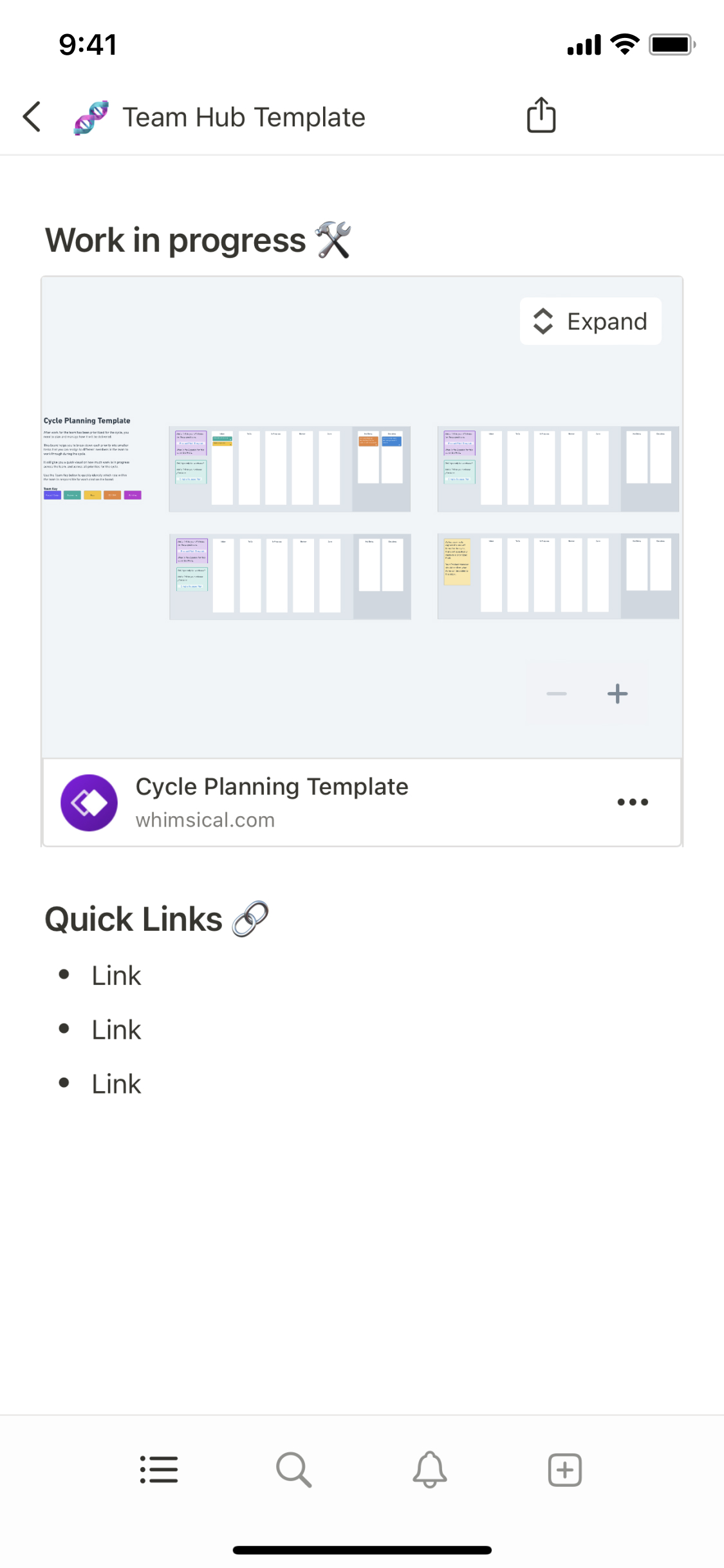Open search from the bottom bar

294,1470
